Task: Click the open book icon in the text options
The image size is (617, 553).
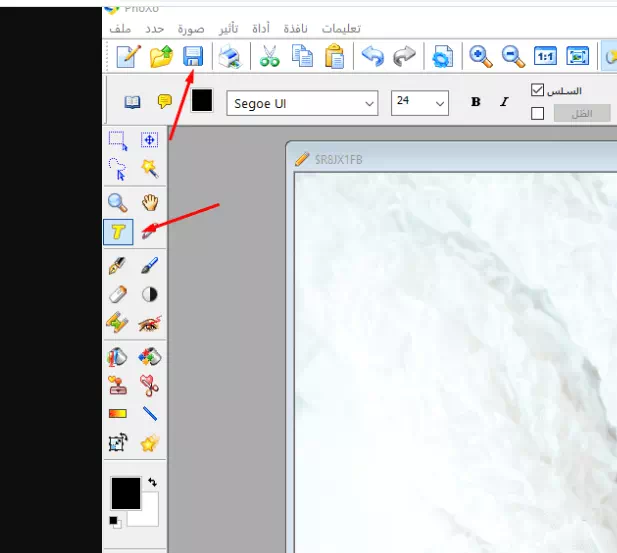Action: point(132,102)
